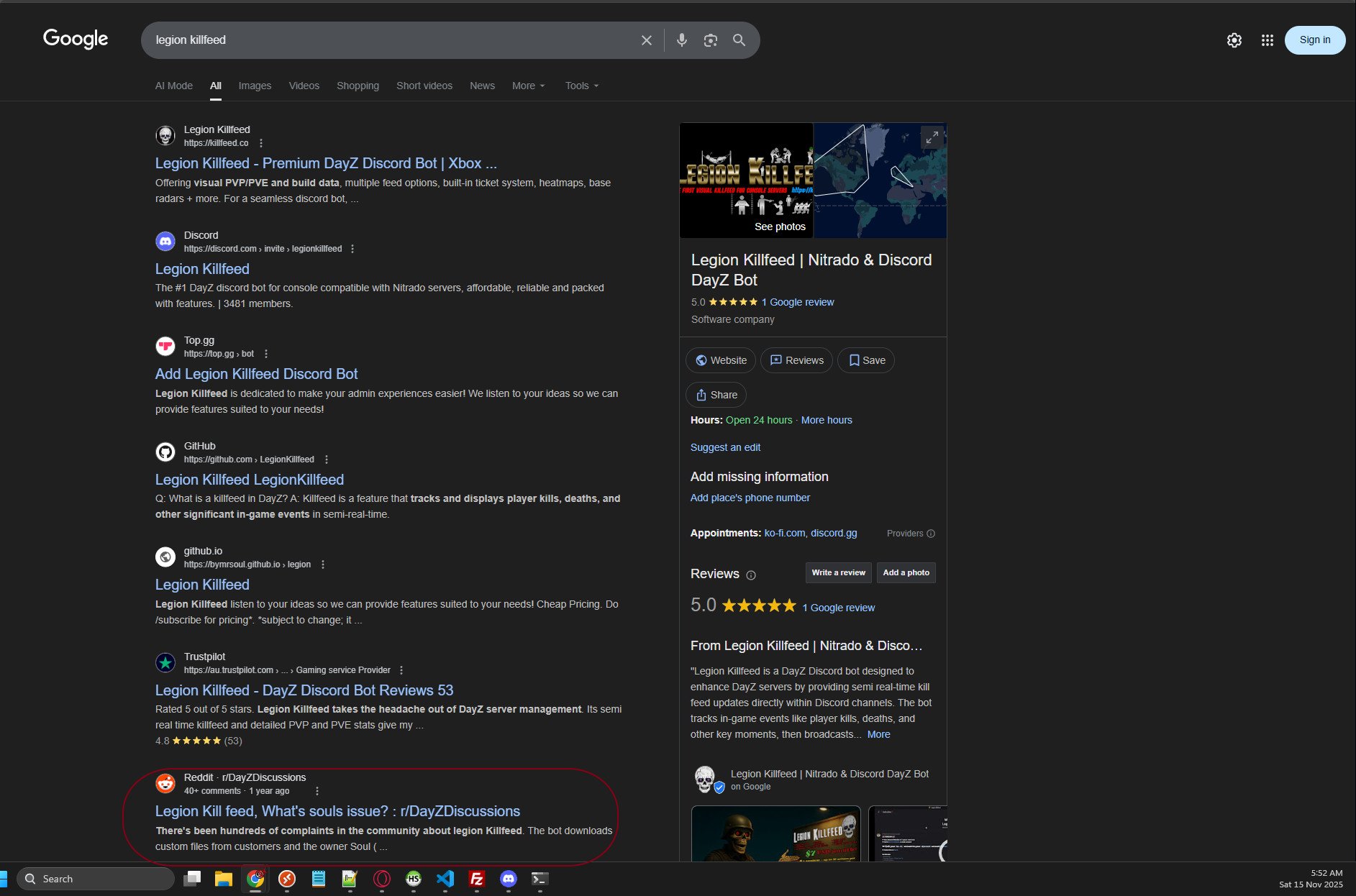Start voice search with the microphone
Image resolution: width=1356 pixels, height=896 pixels.
(x=682, y=40)
